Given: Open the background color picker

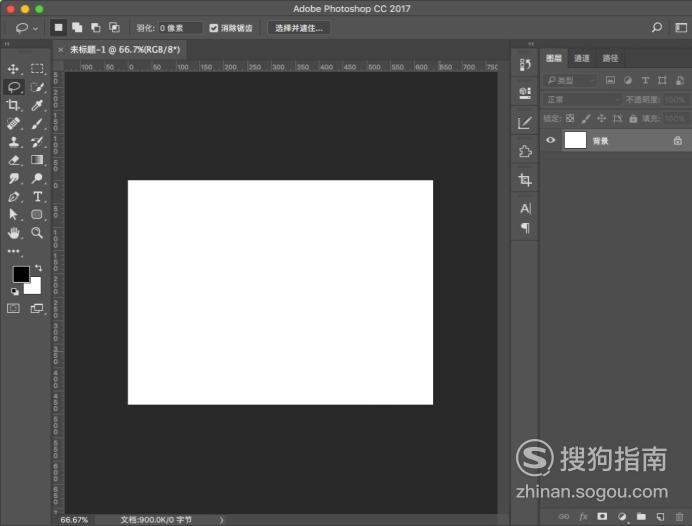Looking at the screenshot, I should [x=35, y=289].
